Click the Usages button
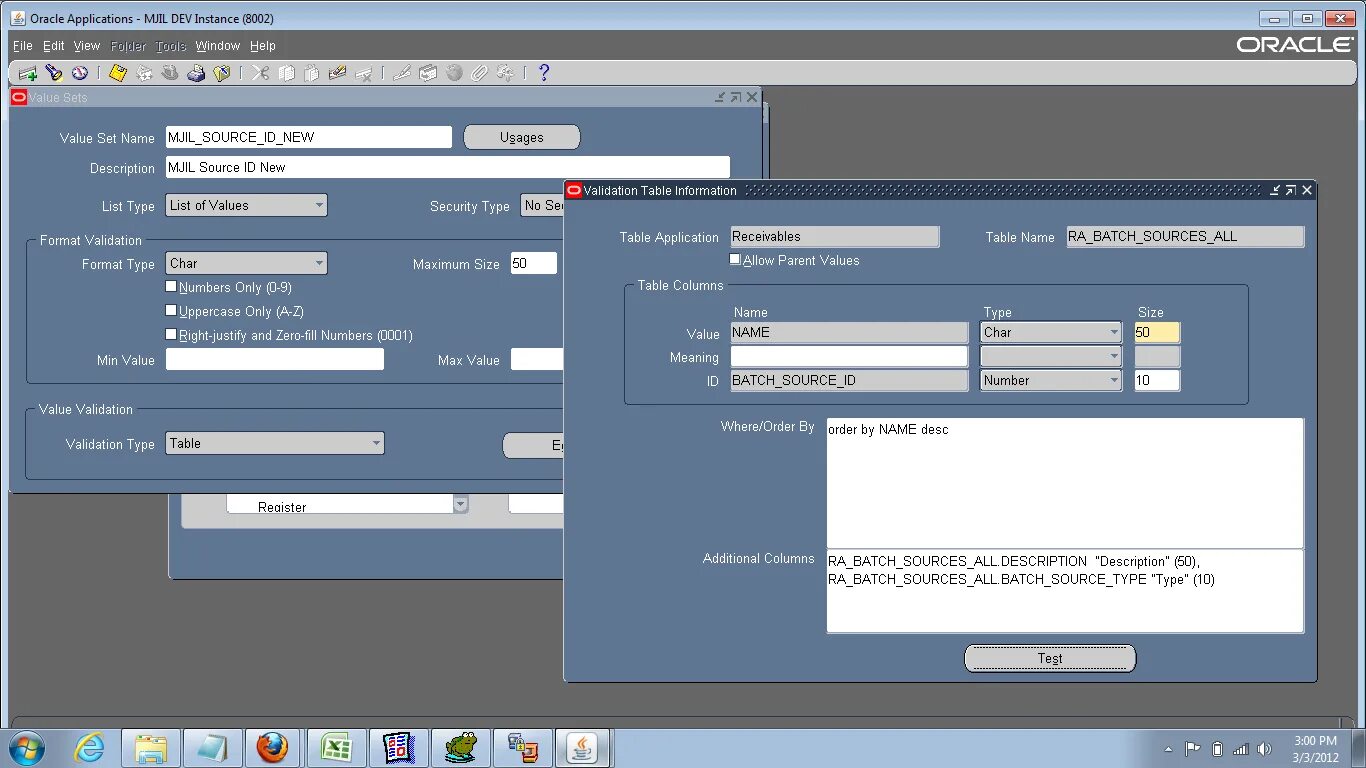This screenshot has height=768, width=1366. [x=521, y=137]
